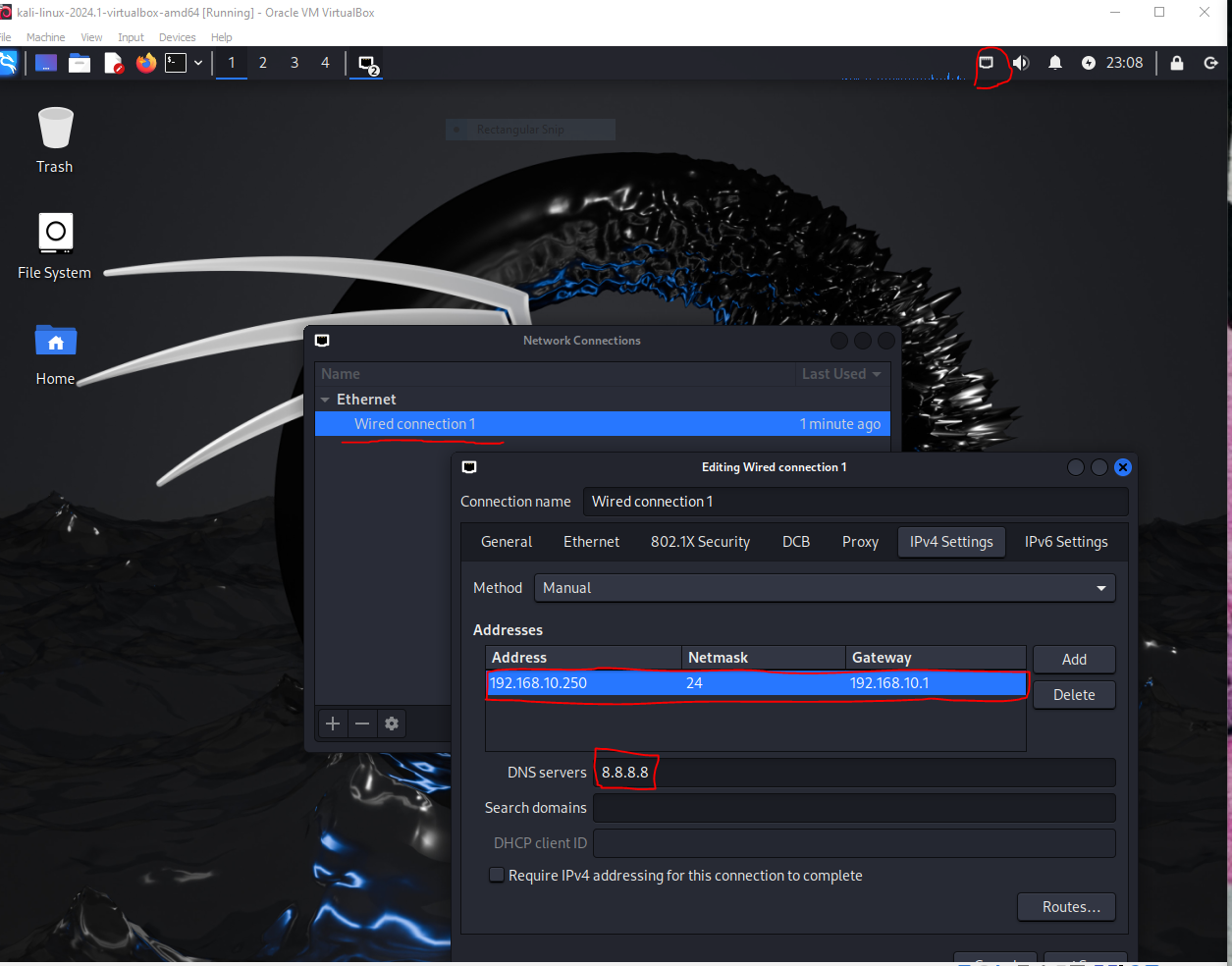Collapse the Ethernet group in Network Connections
The height and width of the screenshot is (966, 1232).
click(325, 400)
